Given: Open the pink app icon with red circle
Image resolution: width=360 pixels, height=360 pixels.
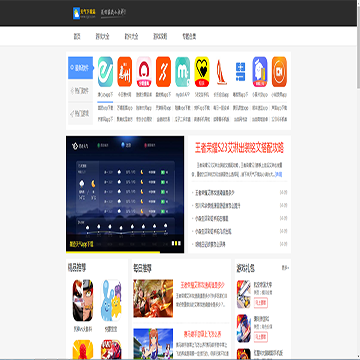Looking at the screenshot, I should [x=144, y=72].
